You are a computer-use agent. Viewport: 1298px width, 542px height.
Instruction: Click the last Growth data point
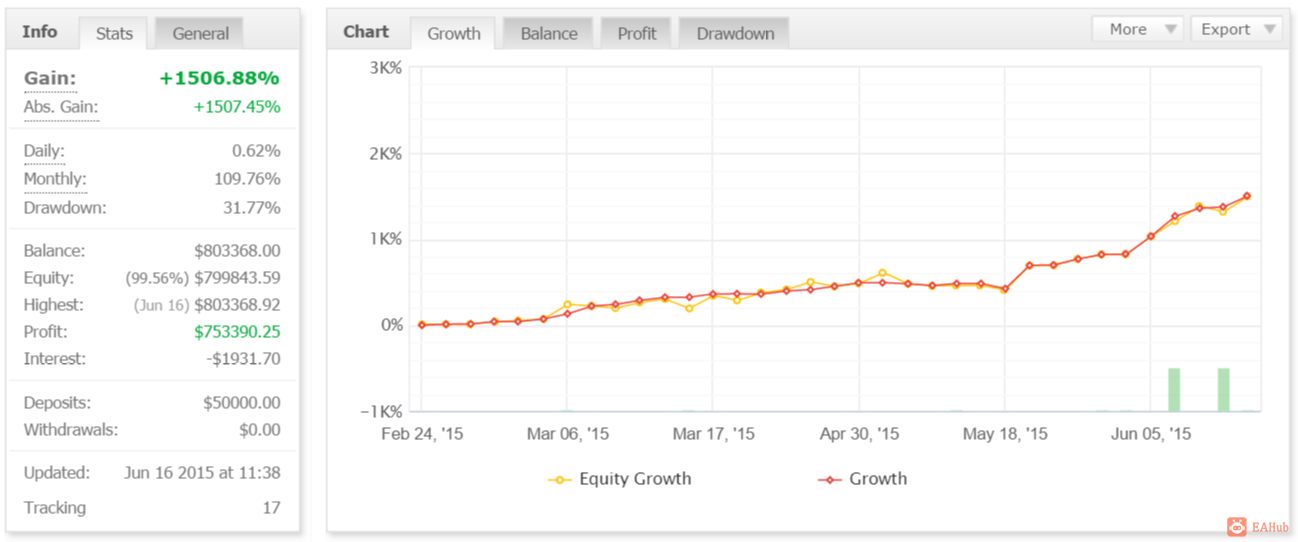[1247, 196]
